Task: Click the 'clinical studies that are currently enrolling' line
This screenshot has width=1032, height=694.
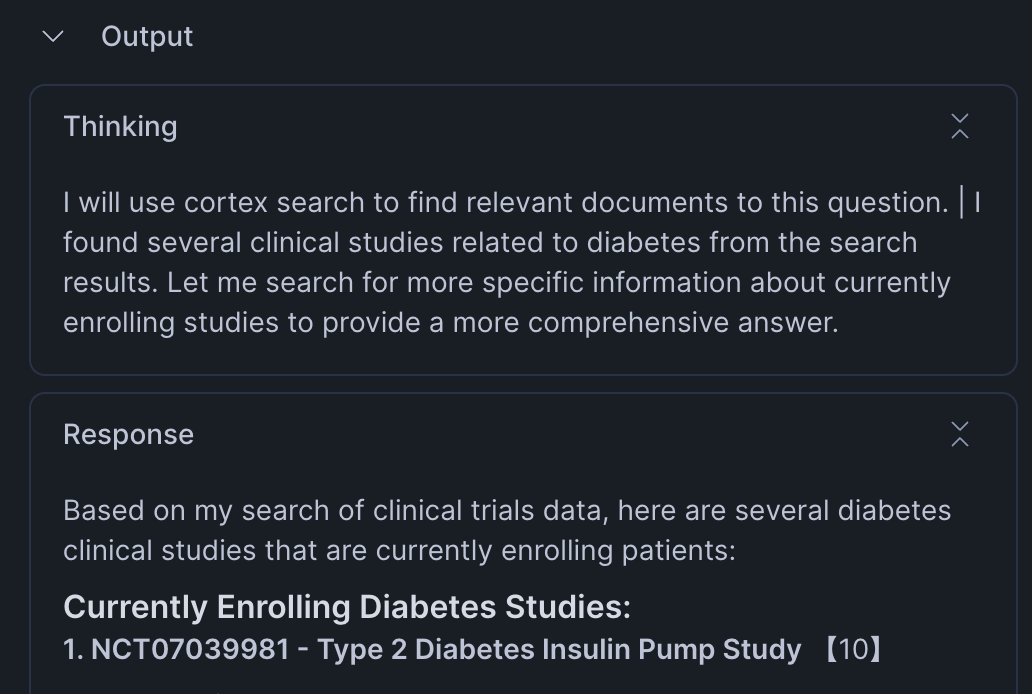Action: 399,551
